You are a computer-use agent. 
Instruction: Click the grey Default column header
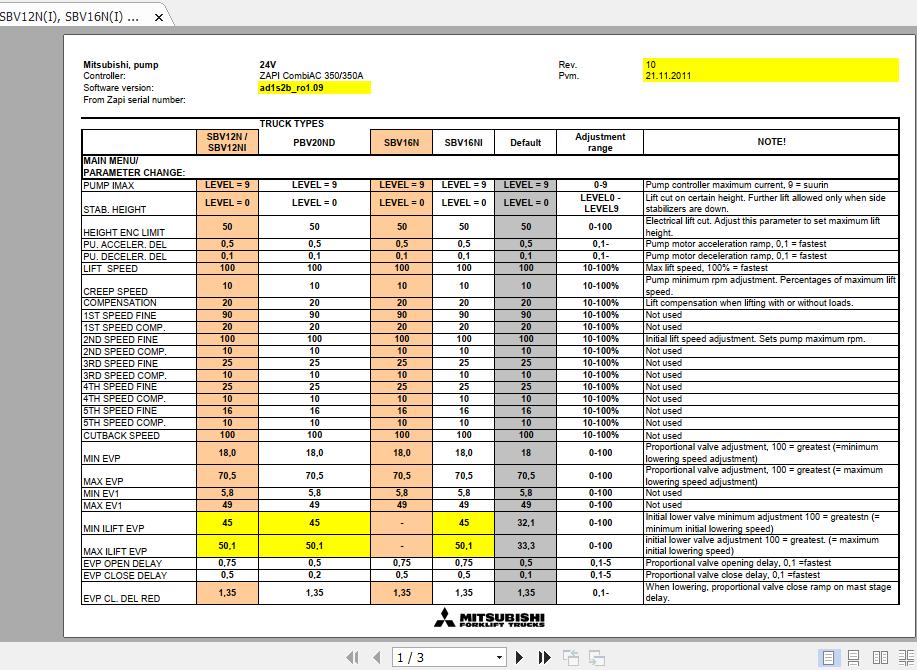525,142
